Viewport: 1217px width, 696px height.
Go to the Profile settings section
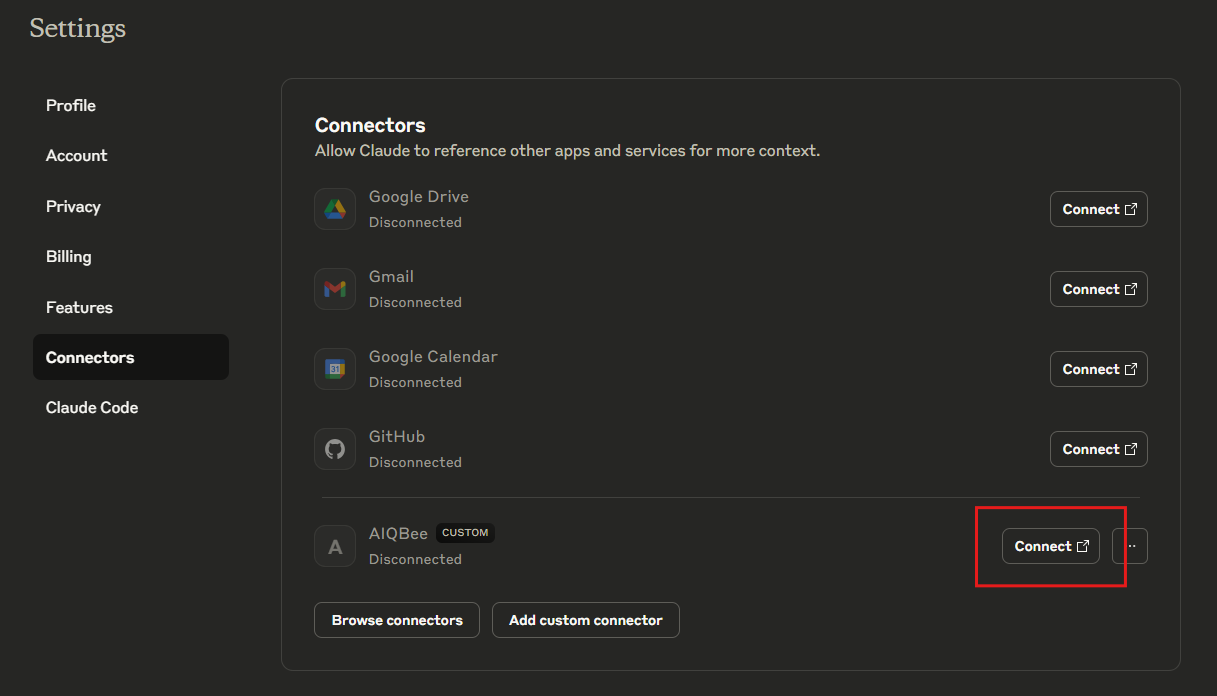tap(71, 105)
